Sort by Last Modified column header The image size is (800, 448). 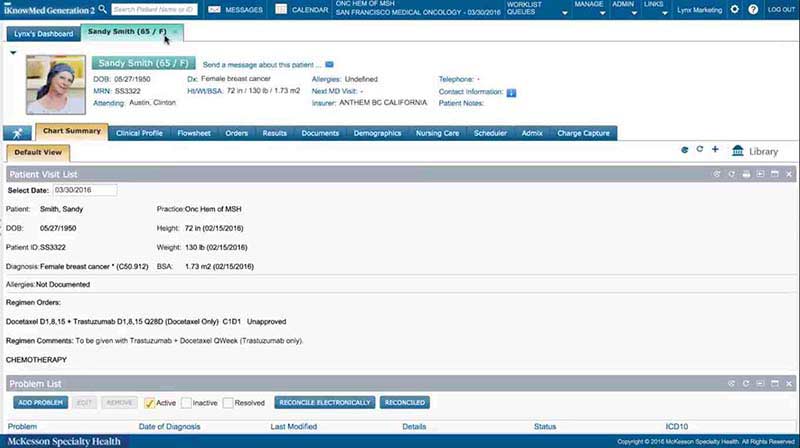(294, 427)
